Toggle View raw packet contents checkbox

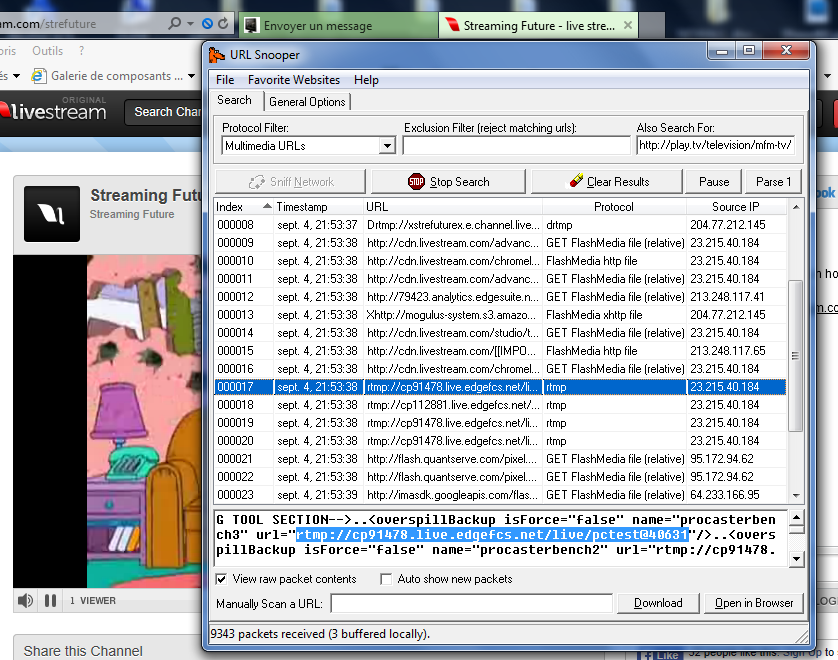pos(221,579)
